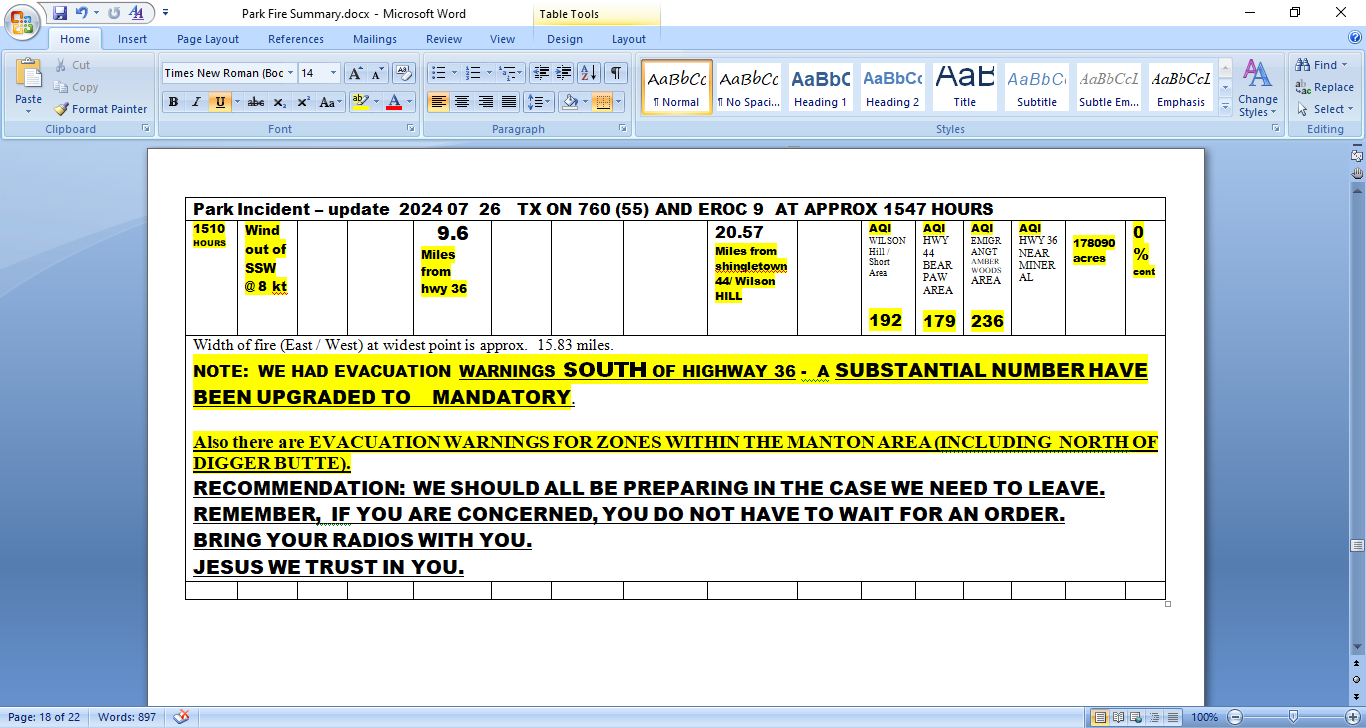Image resolution: width=1366 pixels, height=728 pixels.
Task: Click the Sort icon in Paragraph group
Action: (589, 73)
